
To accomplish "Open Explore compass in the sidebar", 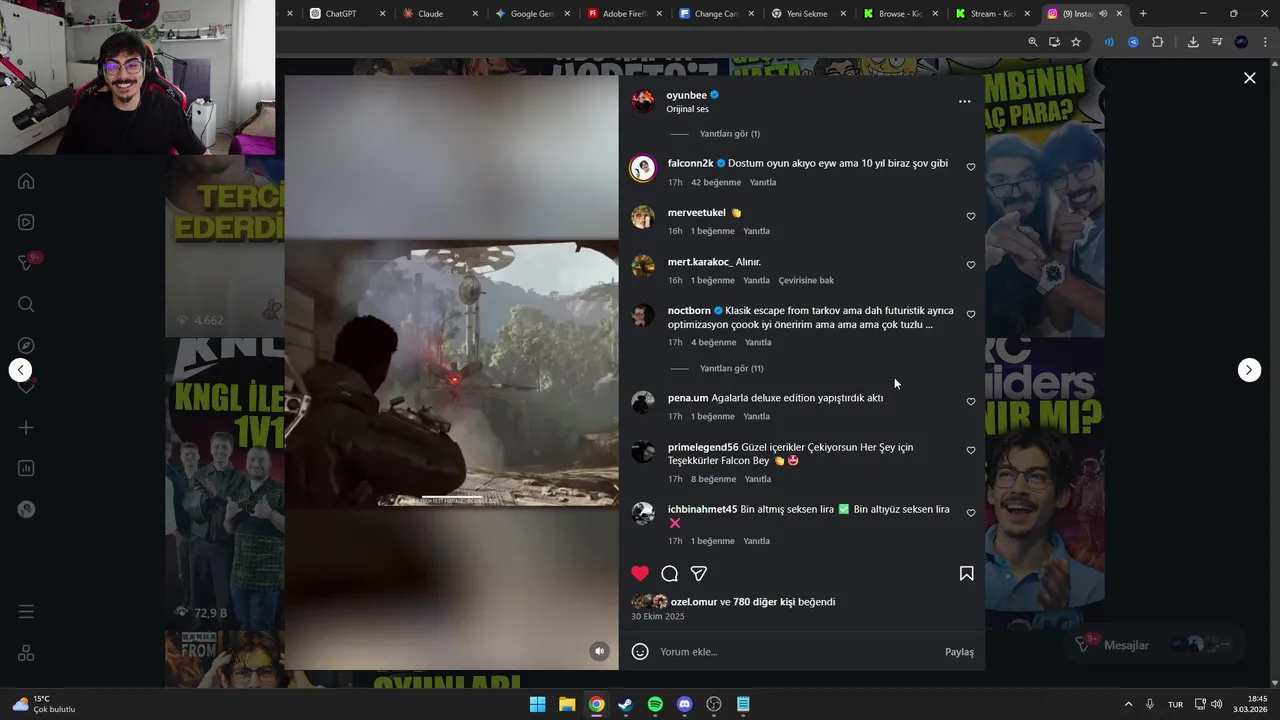I will [x=26, y=345].
